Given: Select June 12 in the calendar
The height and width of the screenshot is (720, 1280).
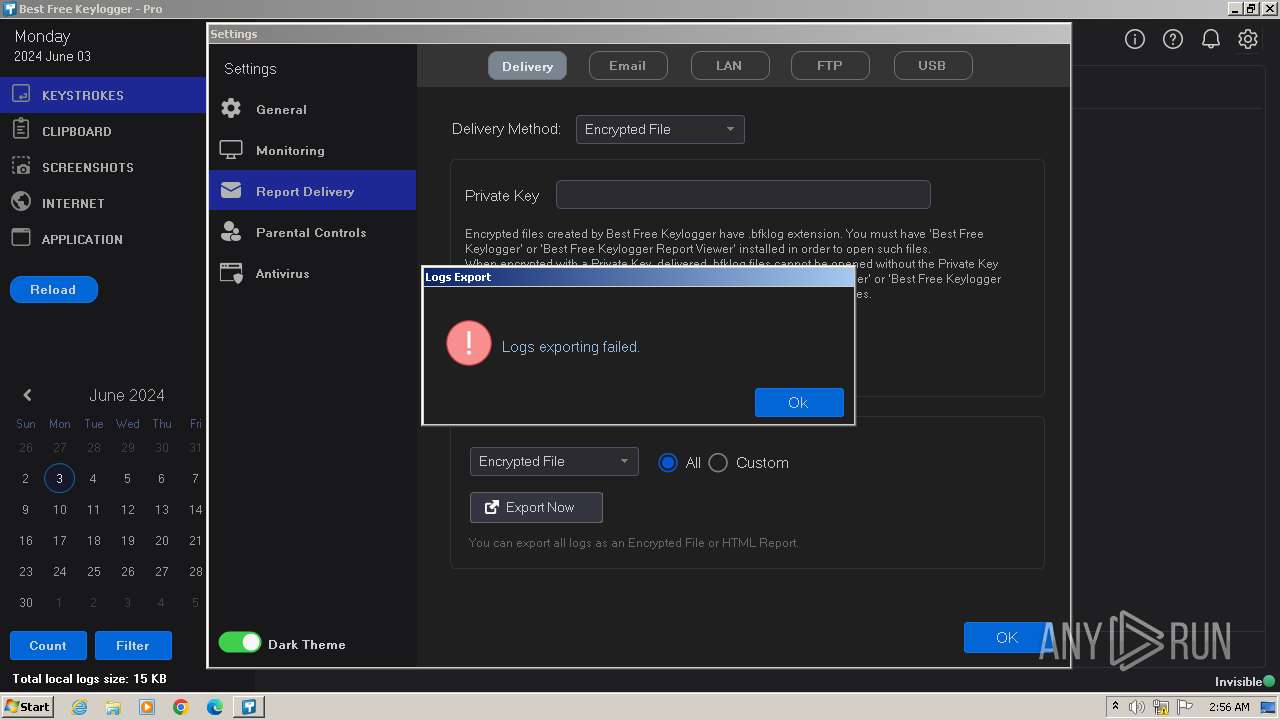Looking at the screenshot, I should pos(127,509).
